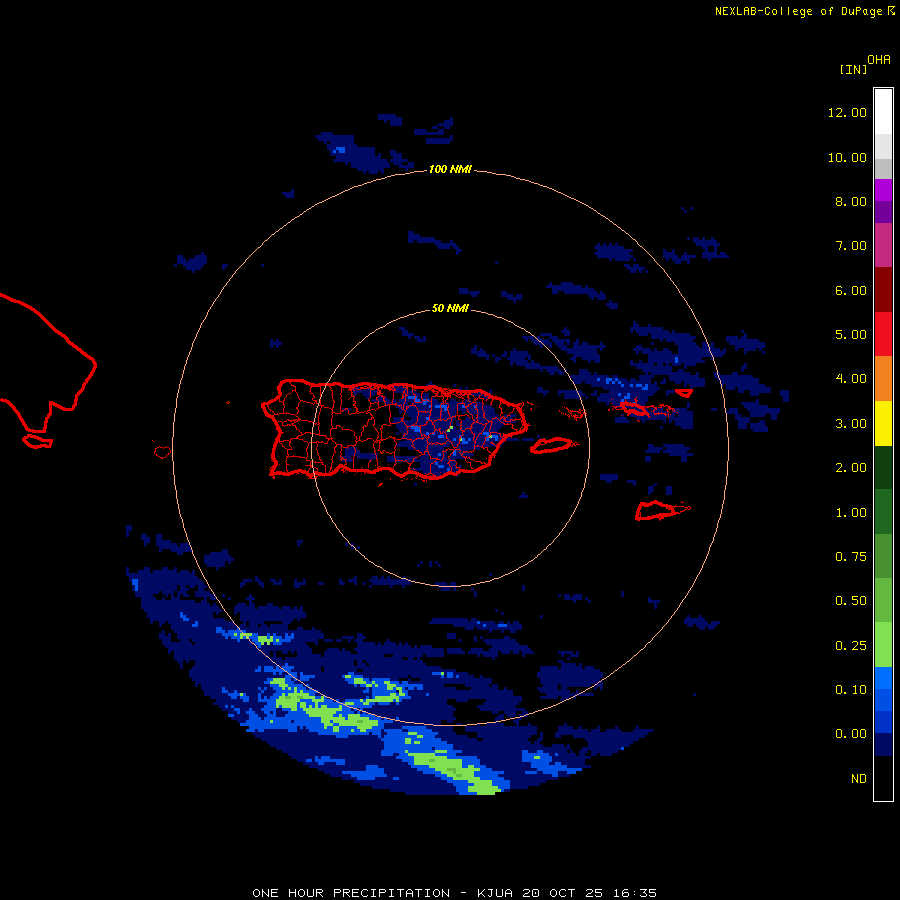
Task: Click the bright purple swatch above 8.00
Action: click(883, 190)
